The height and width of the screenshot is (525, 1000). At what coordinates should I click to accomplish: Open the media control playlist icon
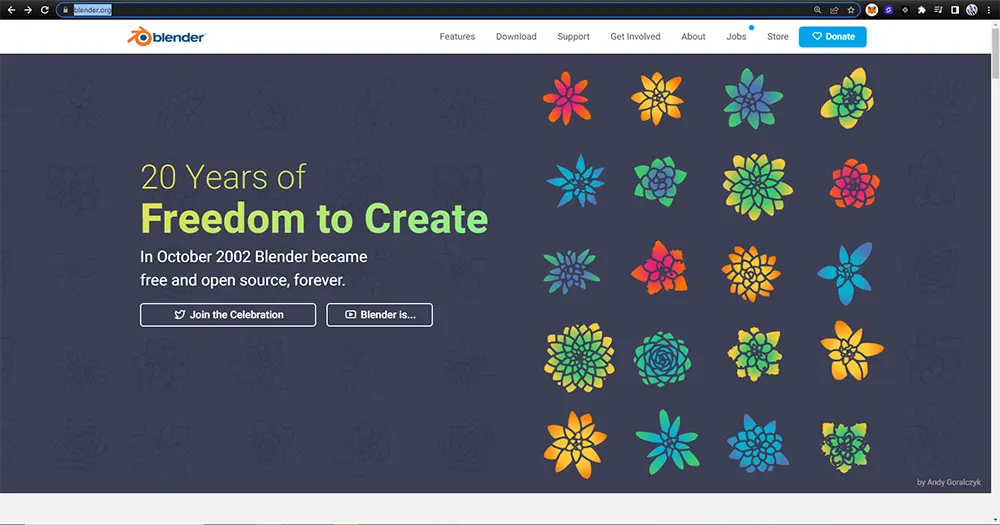(938, 10)
